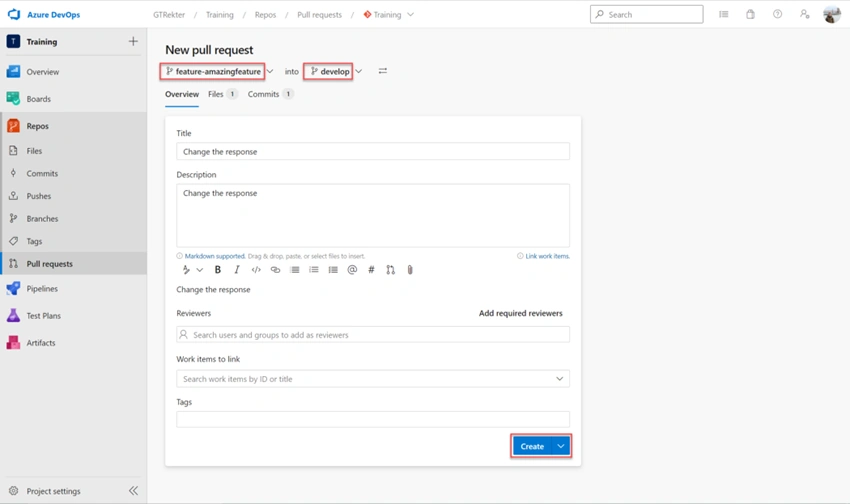The width and height of the screenshot is (850, 504).
Task: Insert code snippet in description
Action: (x=256, y=270)
